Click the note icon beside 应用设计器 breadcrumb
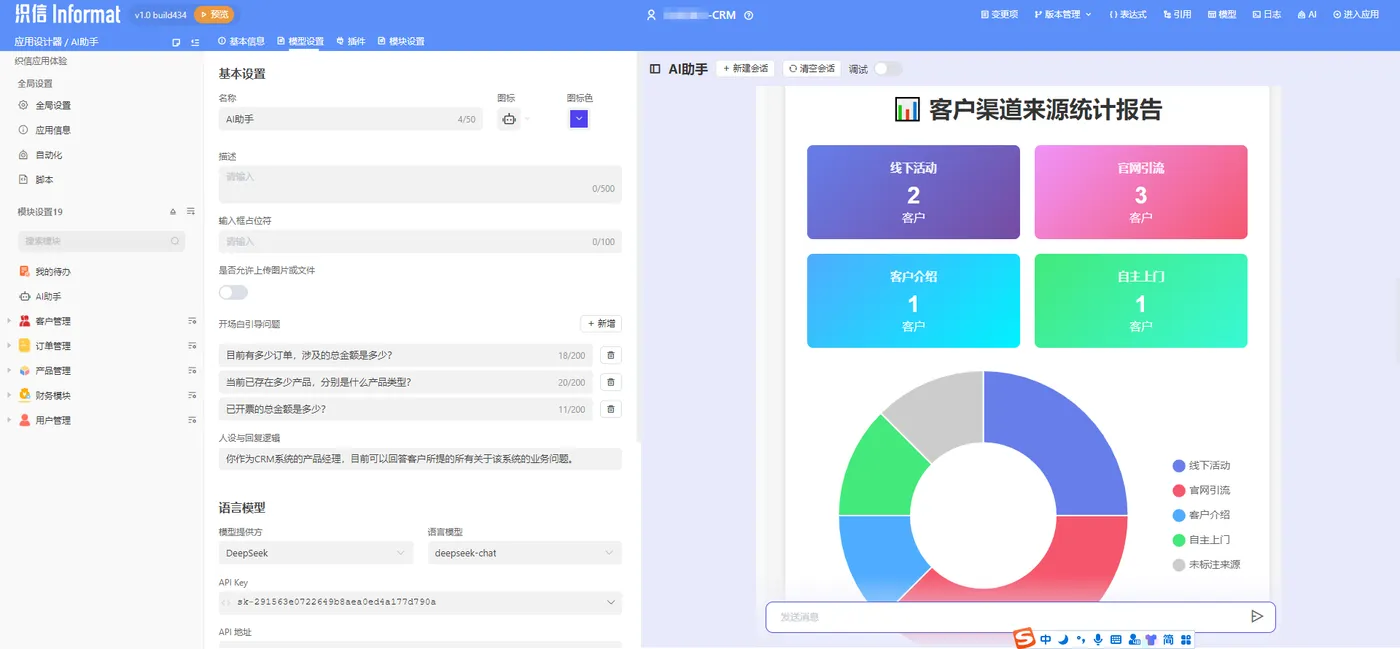The height and width of the screenshot is (649, 1400). [176, 42]
